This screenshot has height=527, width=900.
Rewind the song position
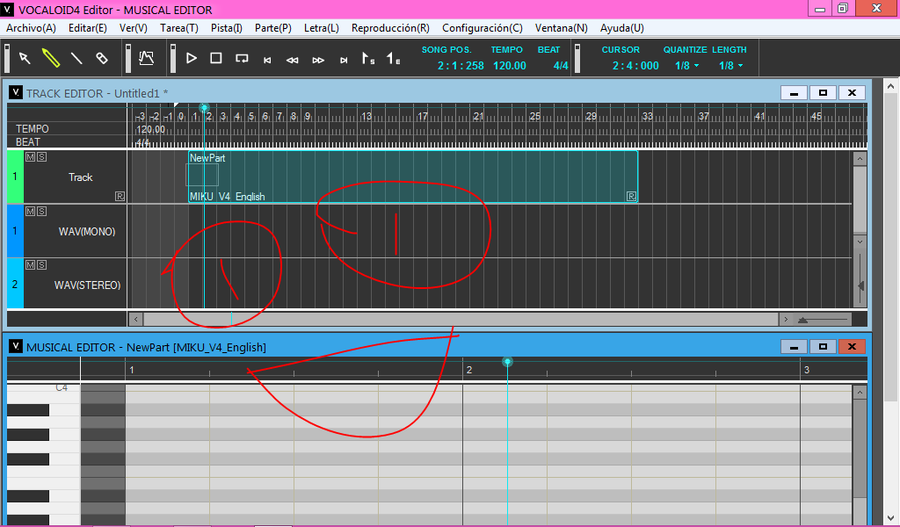coord(292,60)
